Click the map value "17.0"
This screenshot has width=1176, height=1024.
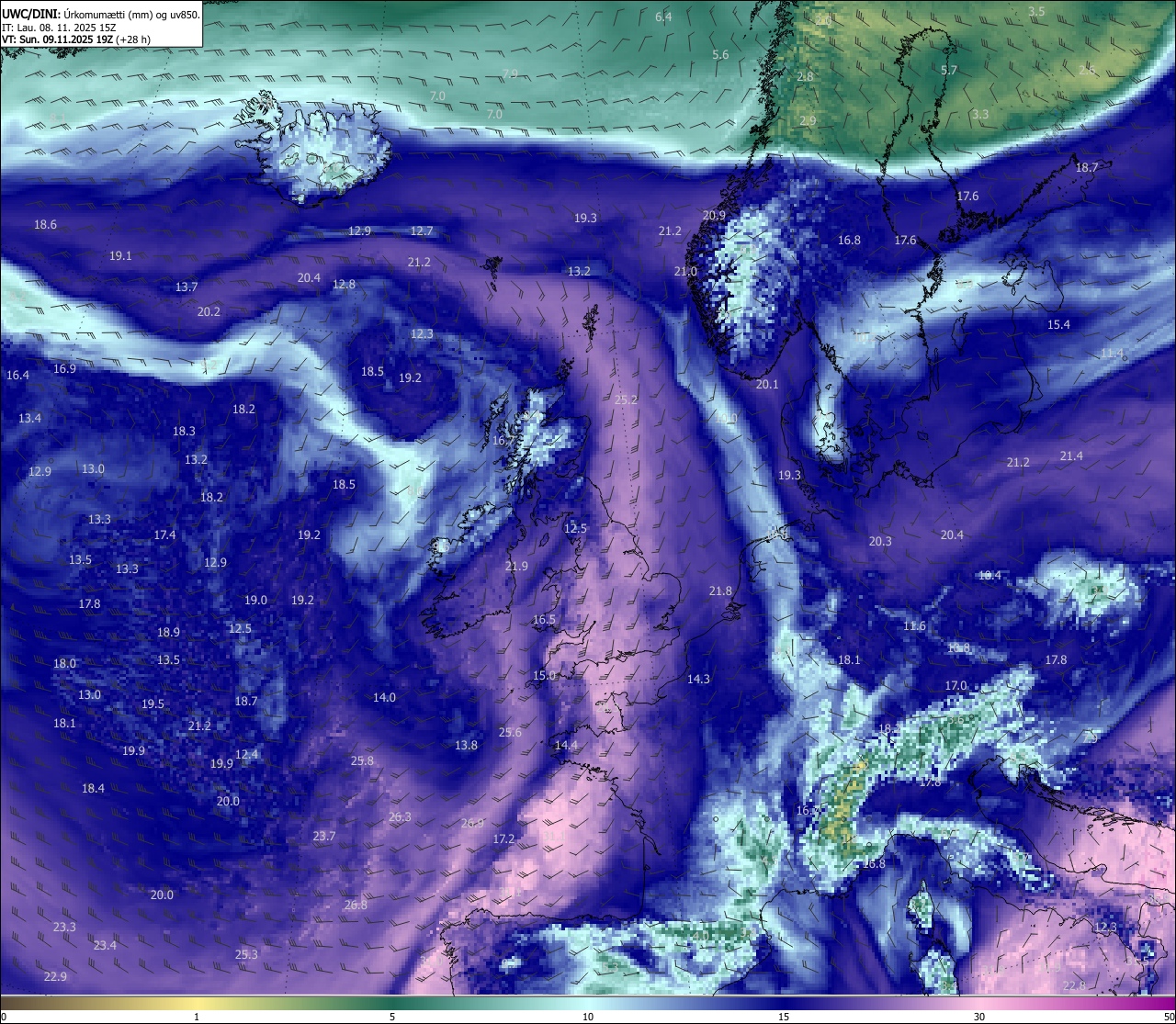955,685
